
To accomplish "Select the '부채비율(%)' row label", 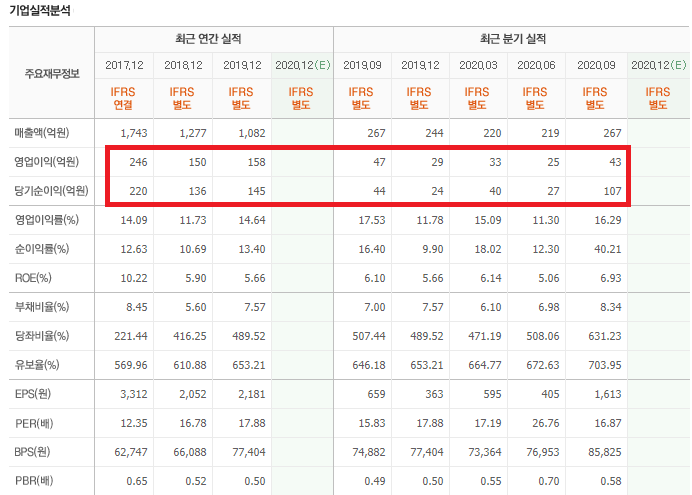I will coord(42,307).
